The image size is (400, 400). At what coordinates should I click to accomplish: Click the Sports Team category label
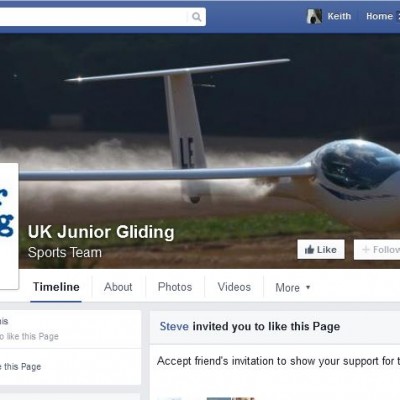(x=65, y=252)
